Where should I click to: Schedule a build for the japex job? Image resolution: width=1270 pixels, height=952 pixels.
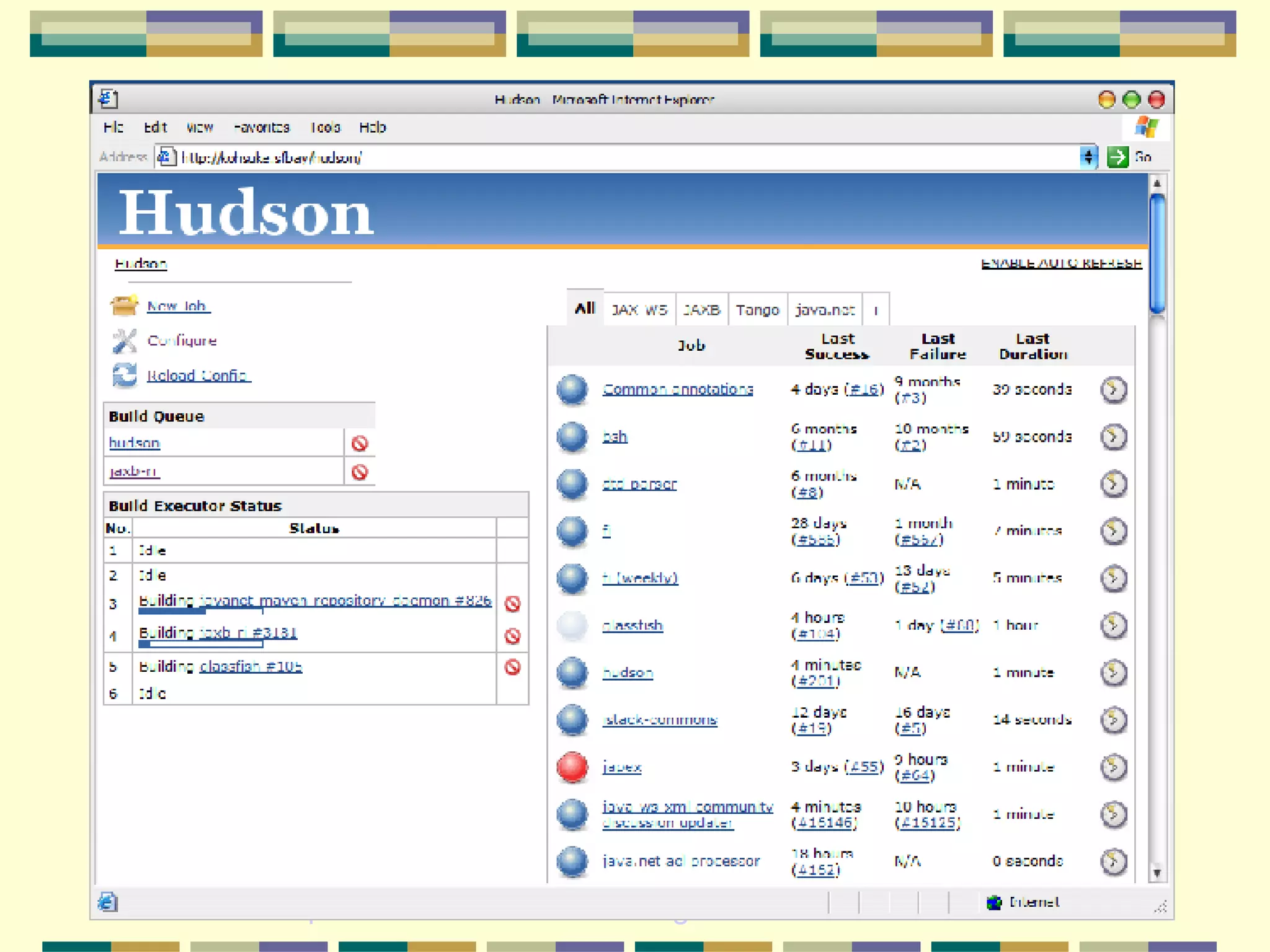tap(1114, 767)
